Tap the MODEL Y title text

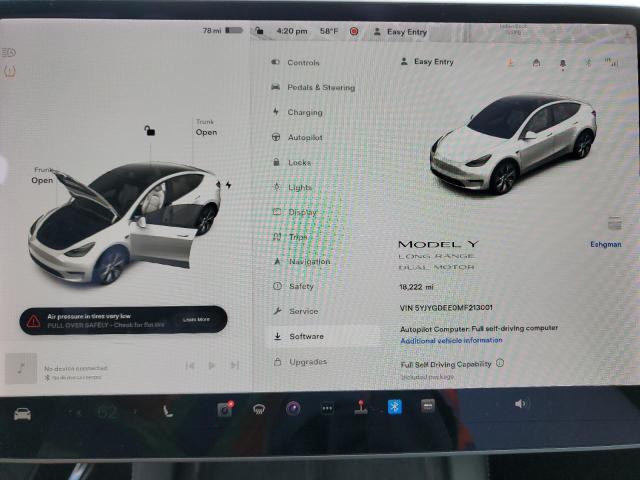pyautogui.click(x=438, y=244)
